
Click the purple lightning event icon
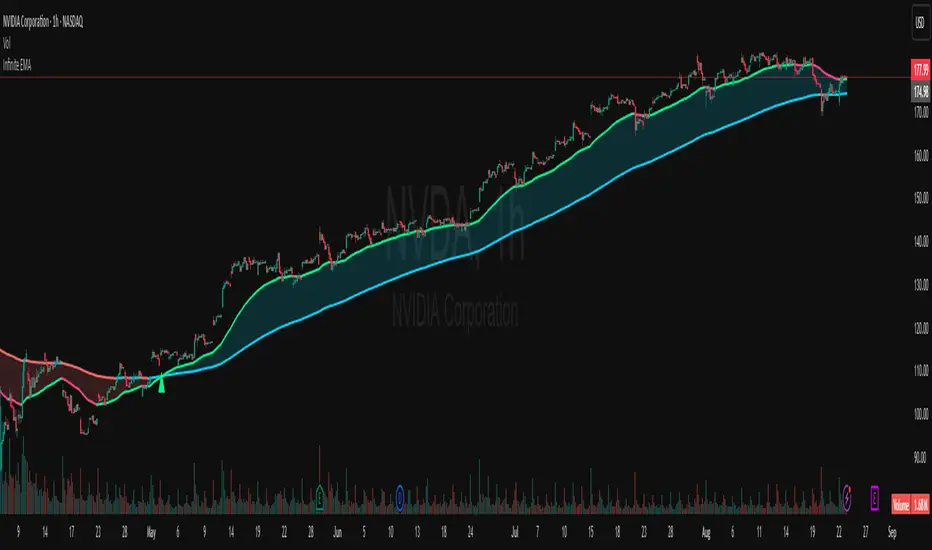[x=847, y=498]
